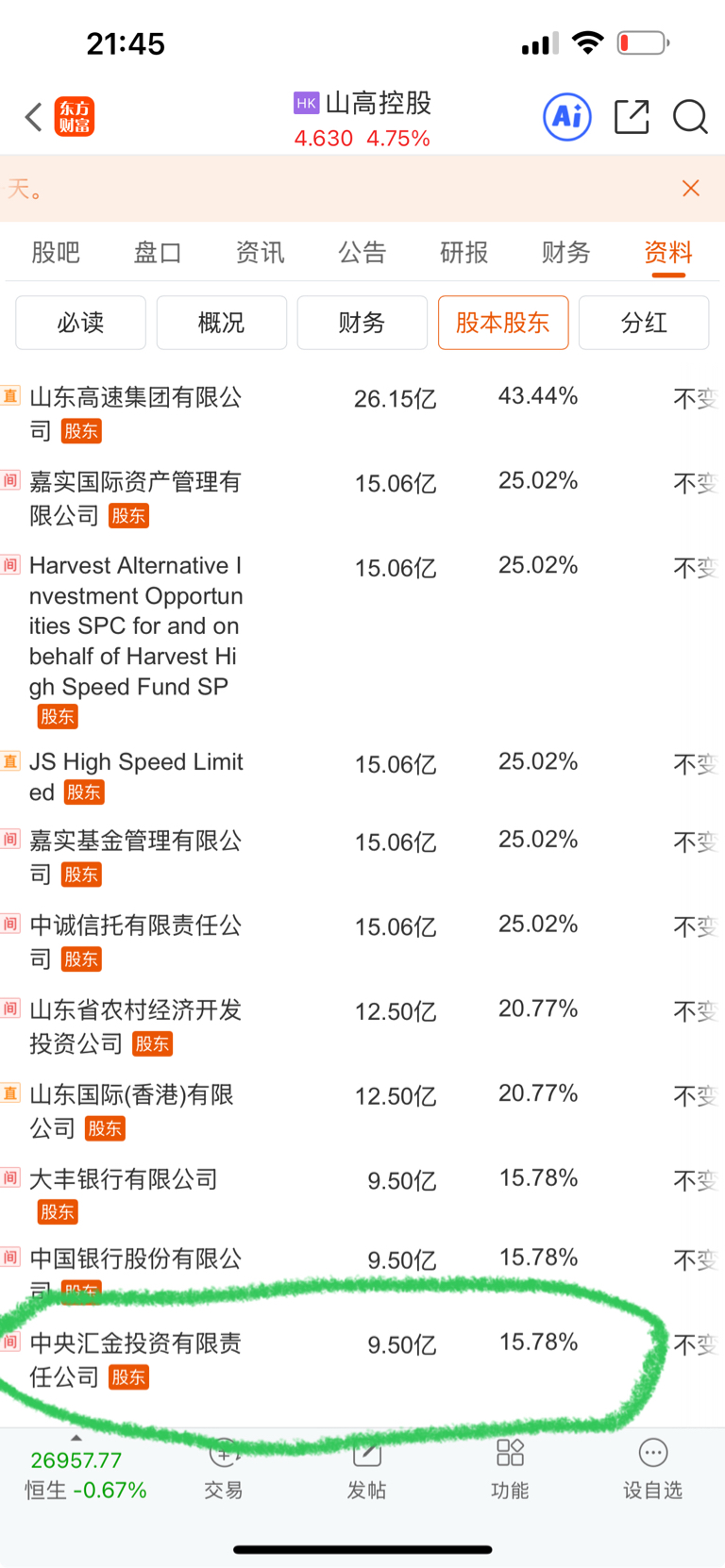Tap the 股东 tag beside 大丰银行有限公司

[x=58, y=1212]
